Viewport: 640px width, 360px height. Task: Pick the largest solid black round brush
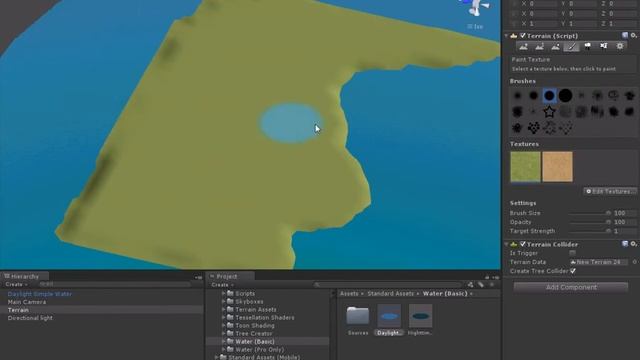click(565, 96)
